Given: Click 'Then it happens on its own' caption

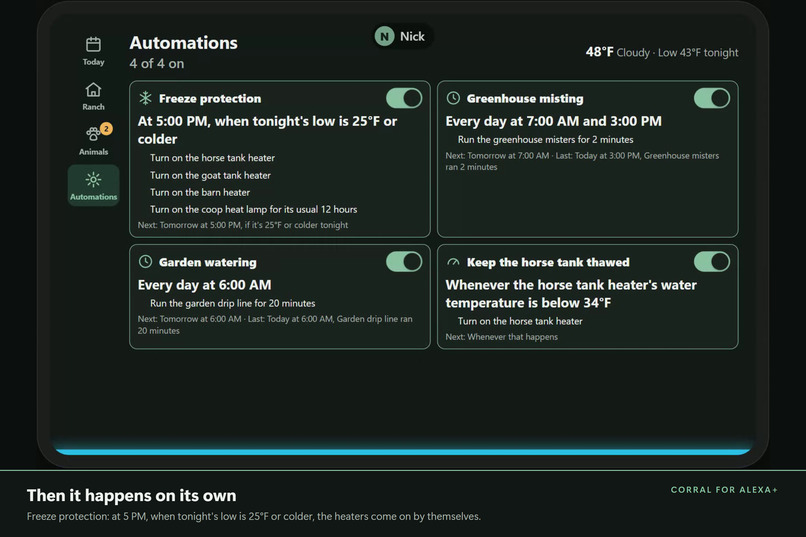Looking at the screenshot, I should coord(132,495).
